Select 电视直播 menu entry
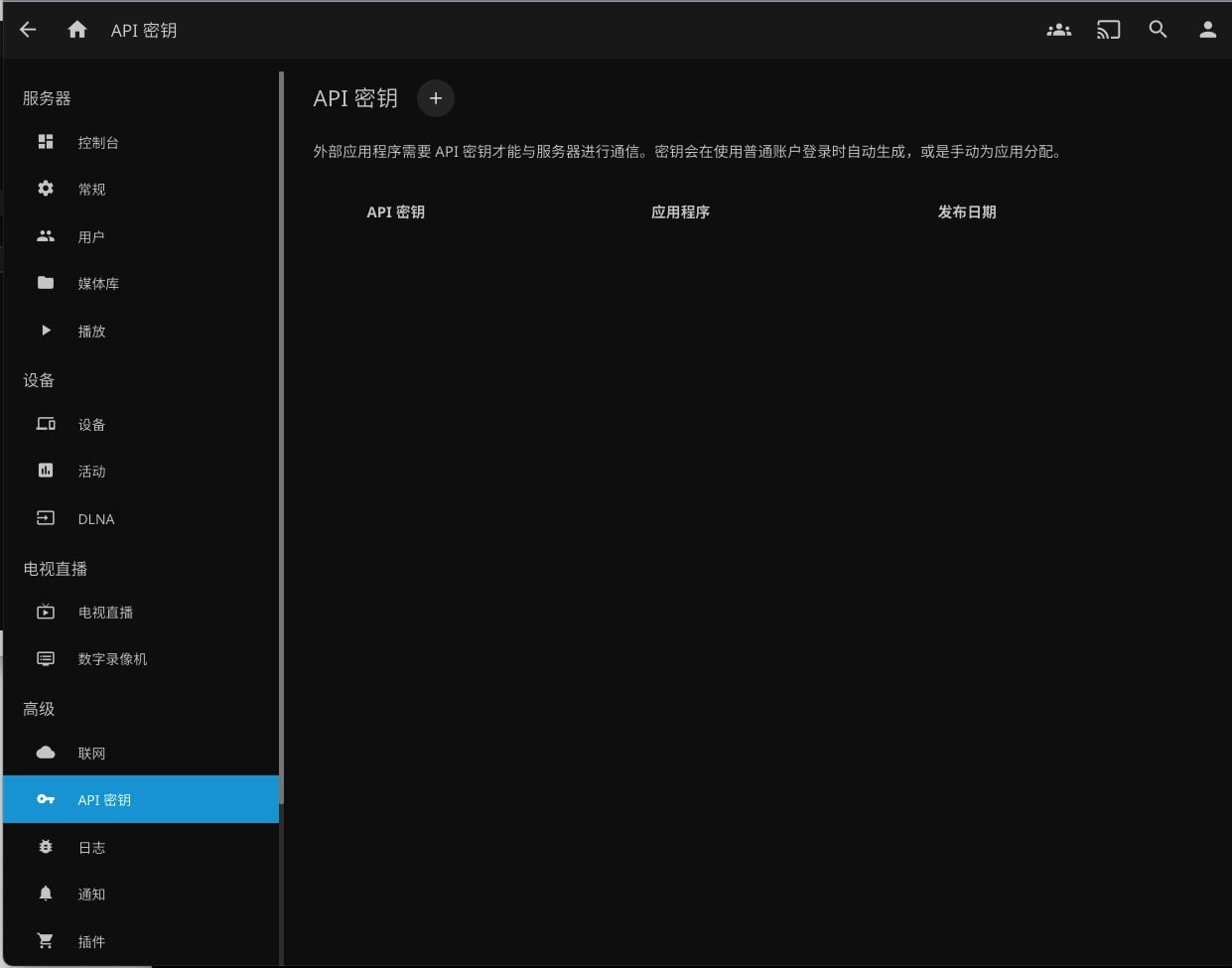The width and height of the screenshot is (1232, 968). coord(141,612)
